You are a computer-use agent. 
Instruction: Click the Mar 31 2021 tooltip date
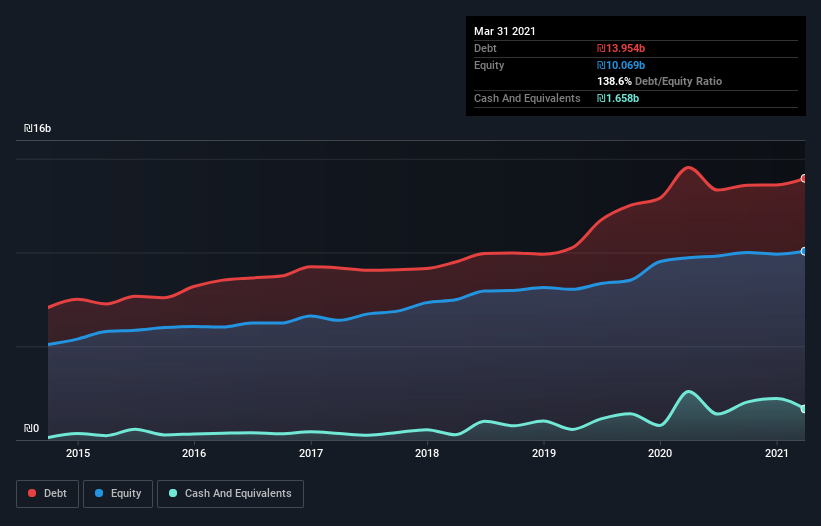505,31
